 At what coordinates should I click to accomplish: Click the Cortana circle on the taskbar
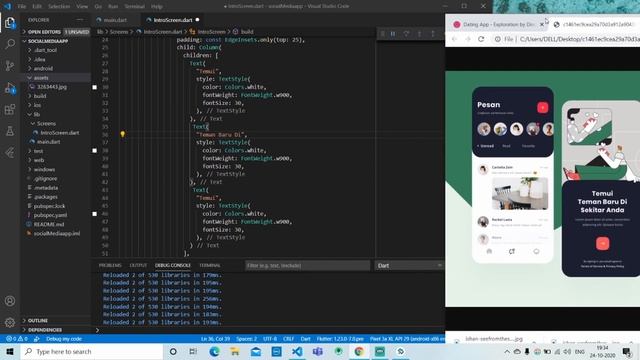click(x=173, y=351)
